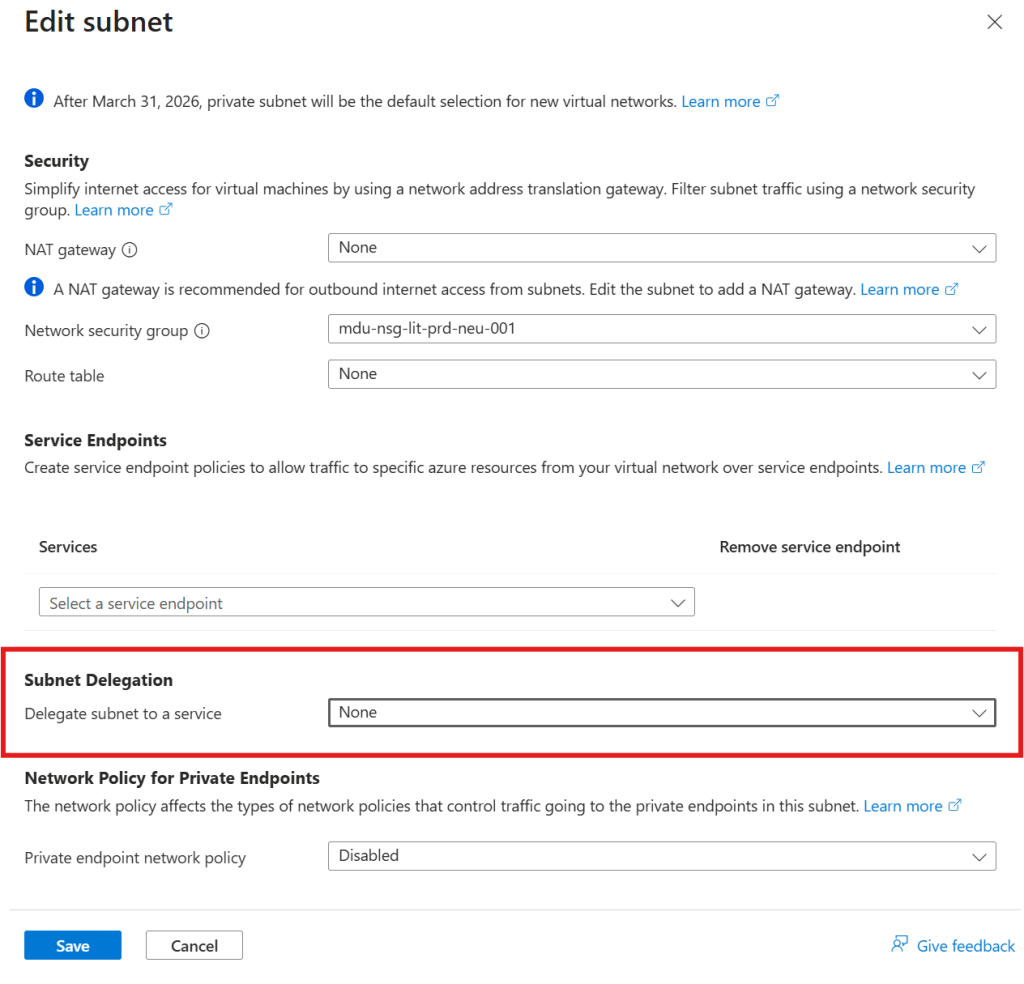Click the blue info icon beside March 31 notice
The height and width of the screenshot is (984, 1024).
tap(34, 98)
